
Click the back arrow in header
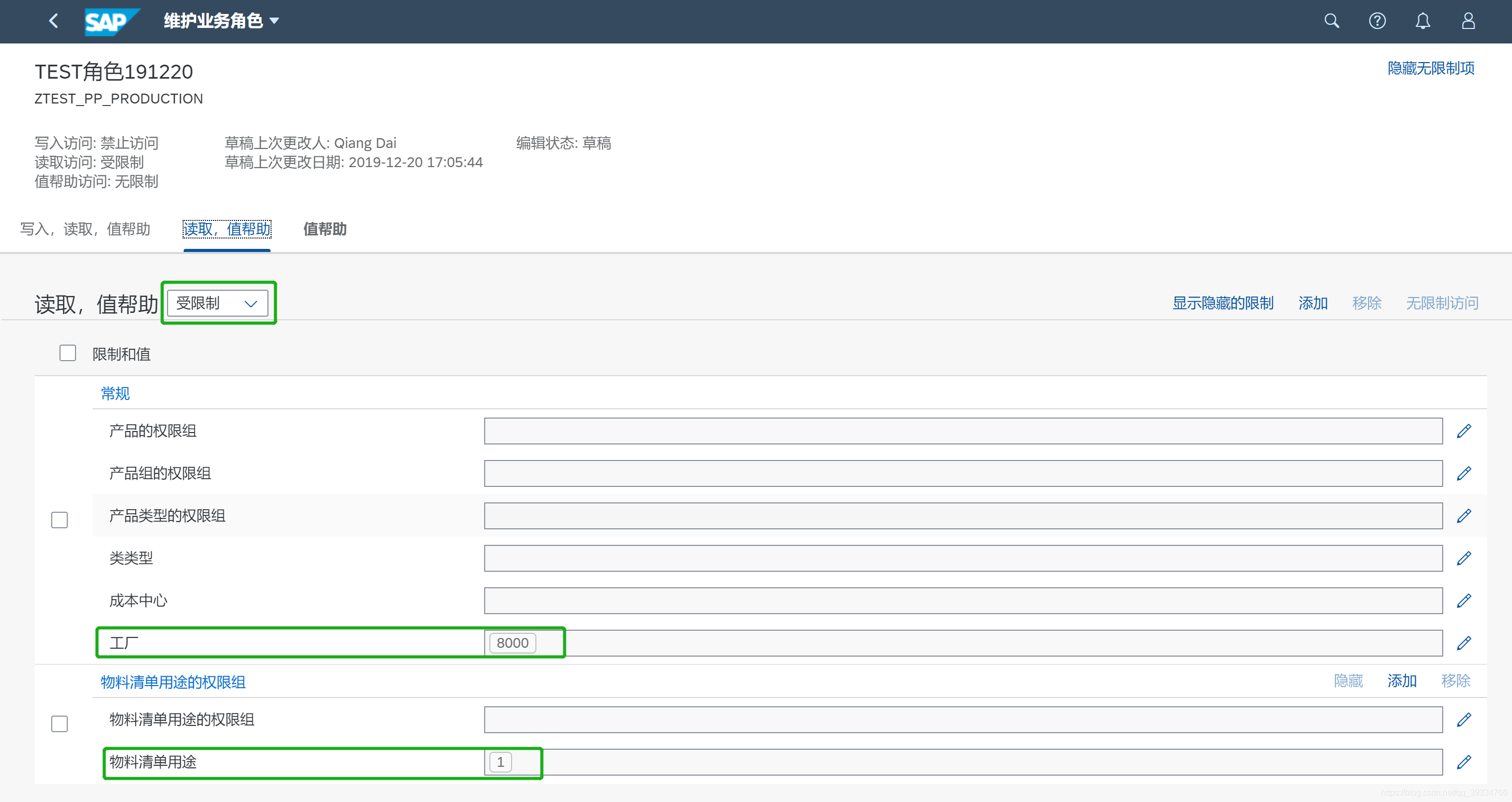click(x=53, y=21)
